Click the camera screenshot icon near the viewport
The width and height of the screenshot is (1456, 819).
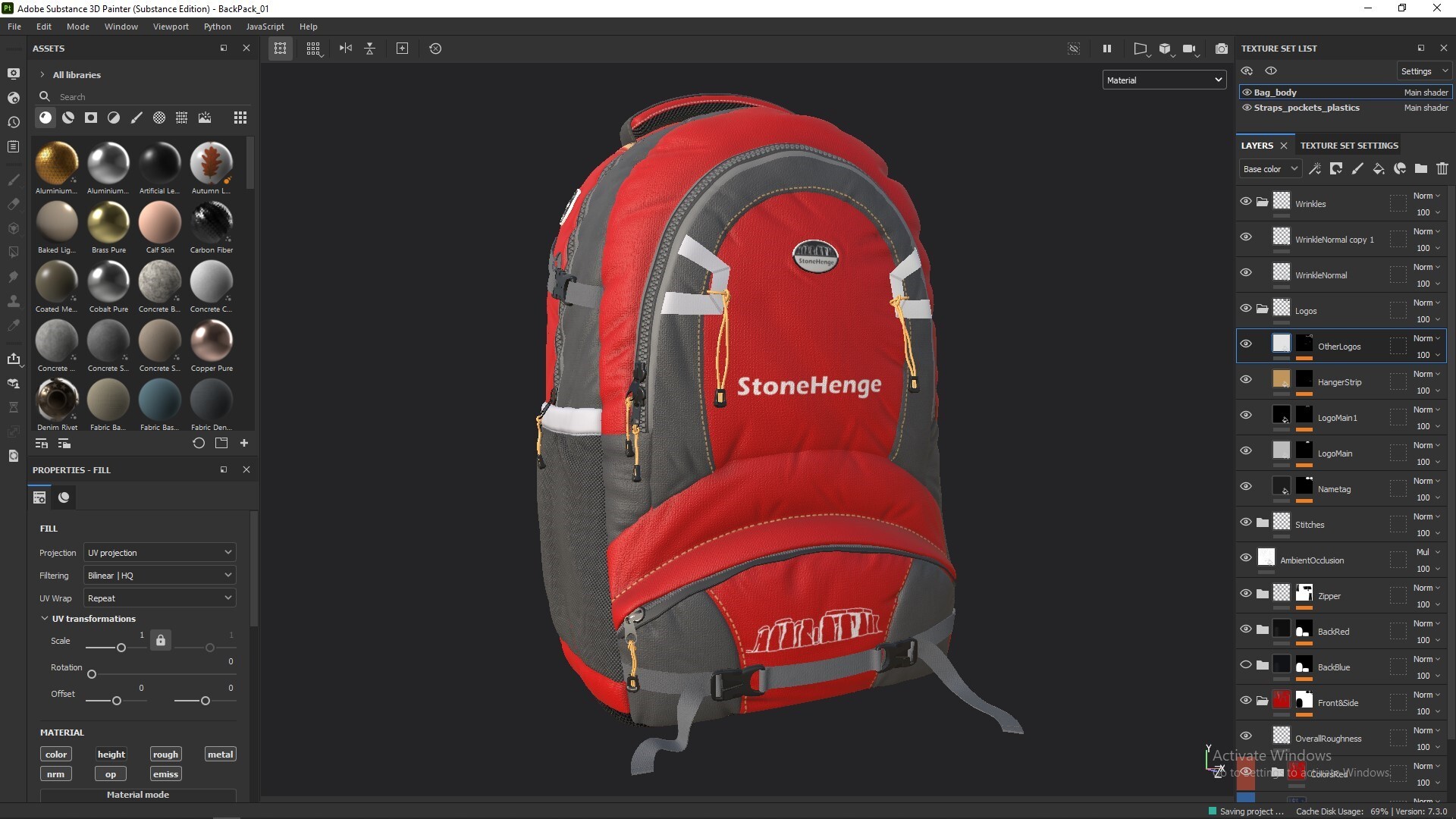point(1222,49)
